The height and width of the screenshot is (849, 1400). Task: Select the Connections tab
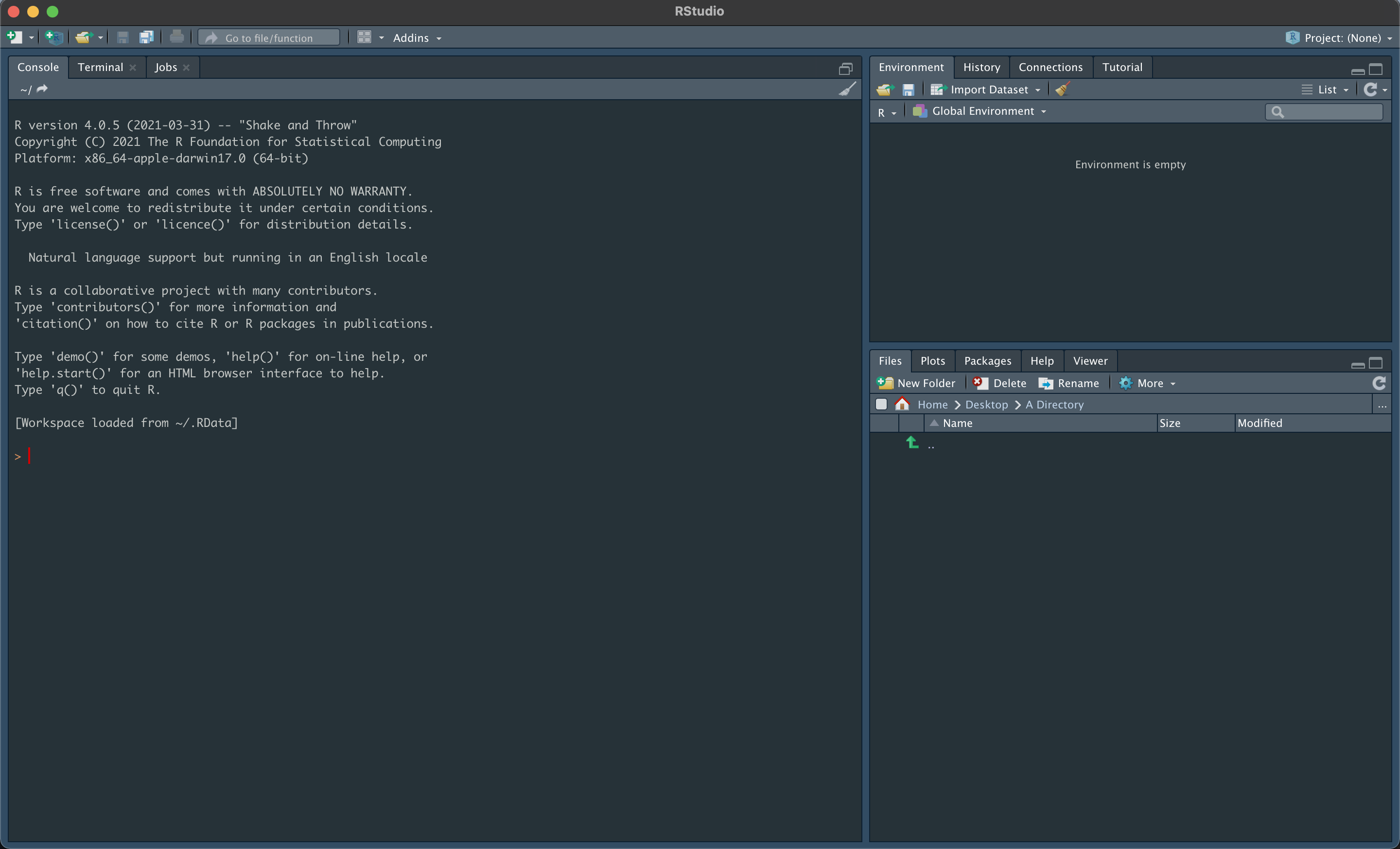[1050, 67]
